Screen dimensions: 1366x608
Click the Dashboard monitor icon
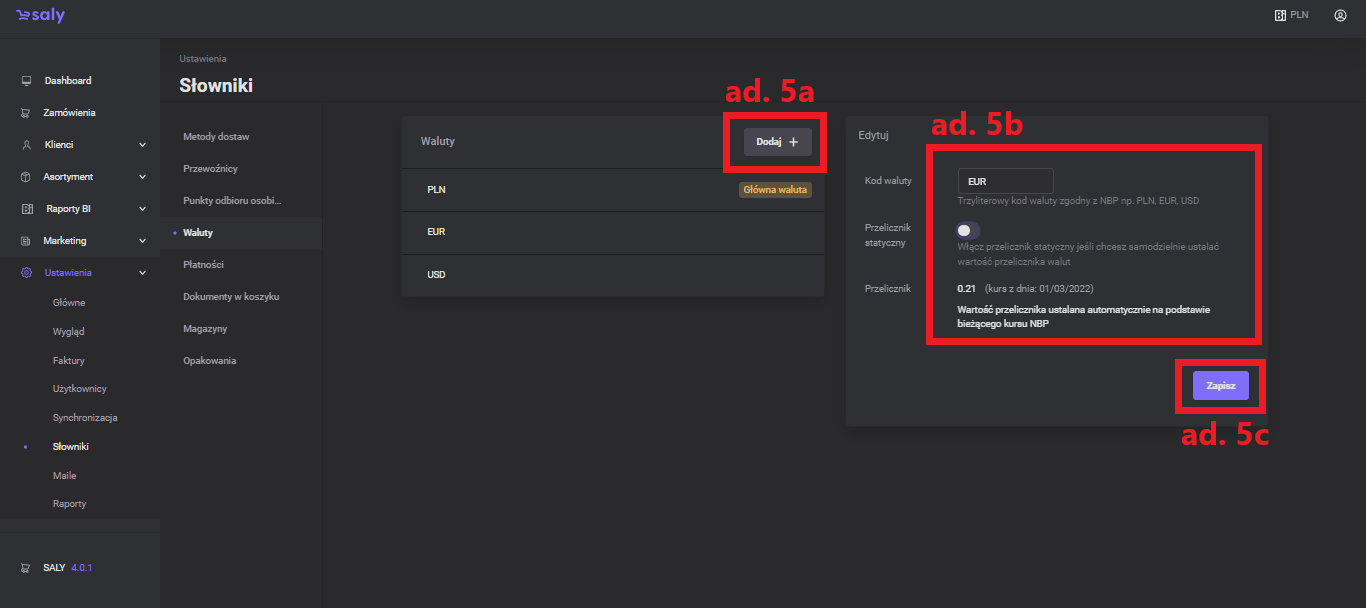[26, 81]
